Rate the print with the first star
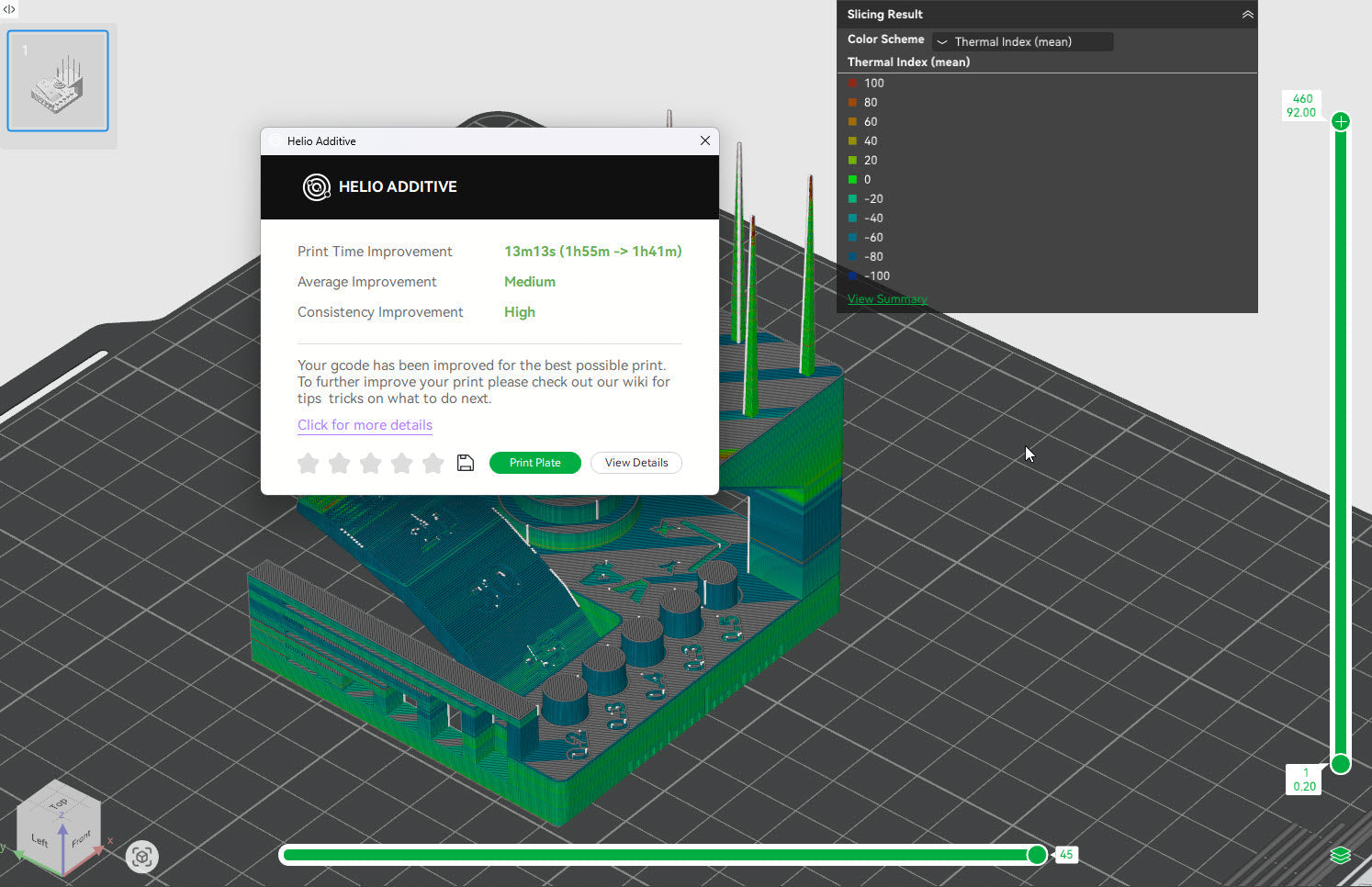 click(x=308, y=464)
